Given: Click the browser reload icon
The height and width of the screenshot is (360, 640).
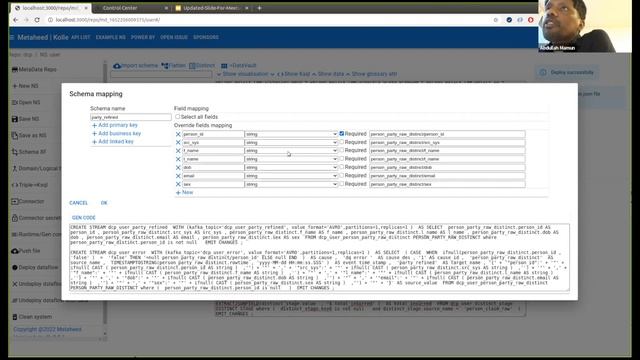Looking at the screenshot, I should [37, 20].
